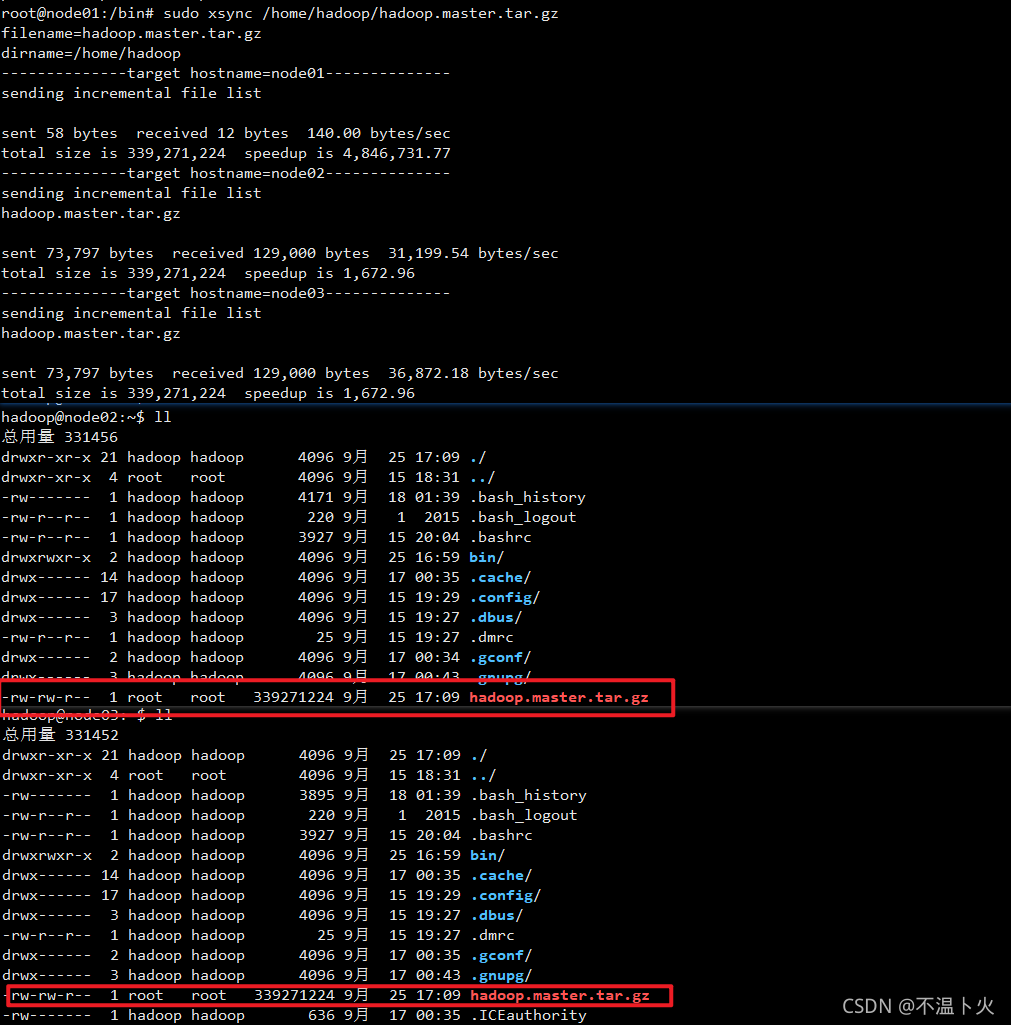Click the 'filename=hadoop.master.tar.gz' output line

(131, 33)
